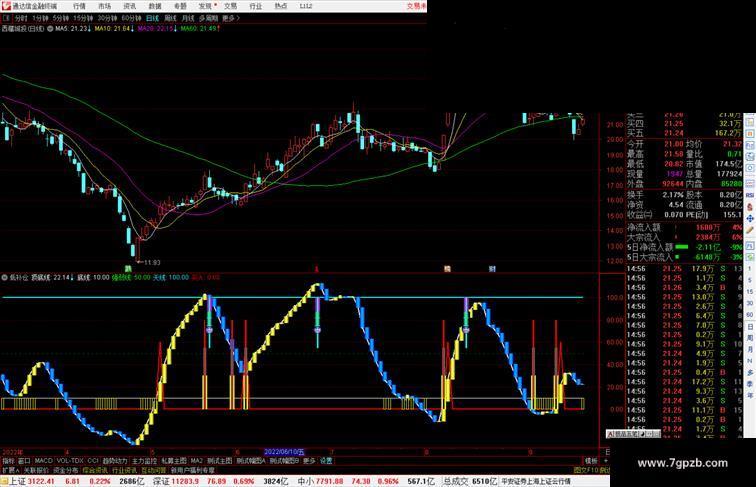Open the 热点 menu
This screenshot has height=487, width=756.
(281, 6)
